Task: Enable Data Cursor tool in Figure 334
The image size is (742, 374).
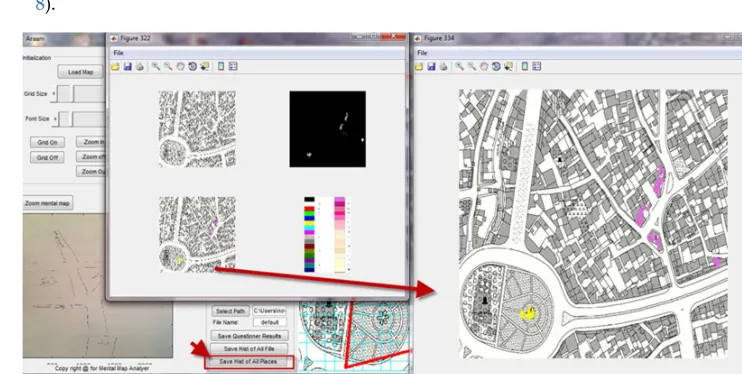Action: click(x=508, y=67)
